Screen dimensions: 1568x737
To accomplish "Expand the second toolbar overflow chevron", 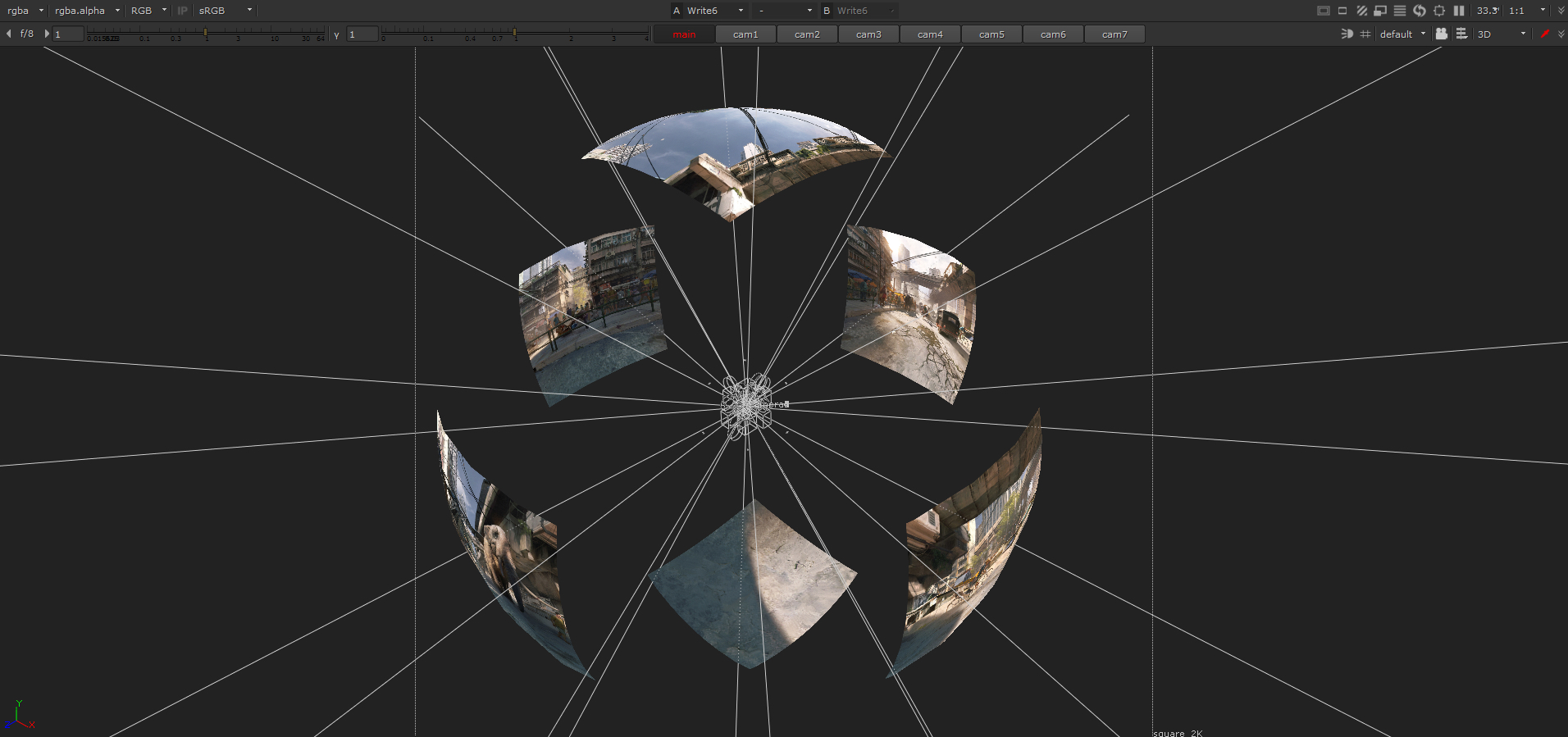I will pos(1561,34).
